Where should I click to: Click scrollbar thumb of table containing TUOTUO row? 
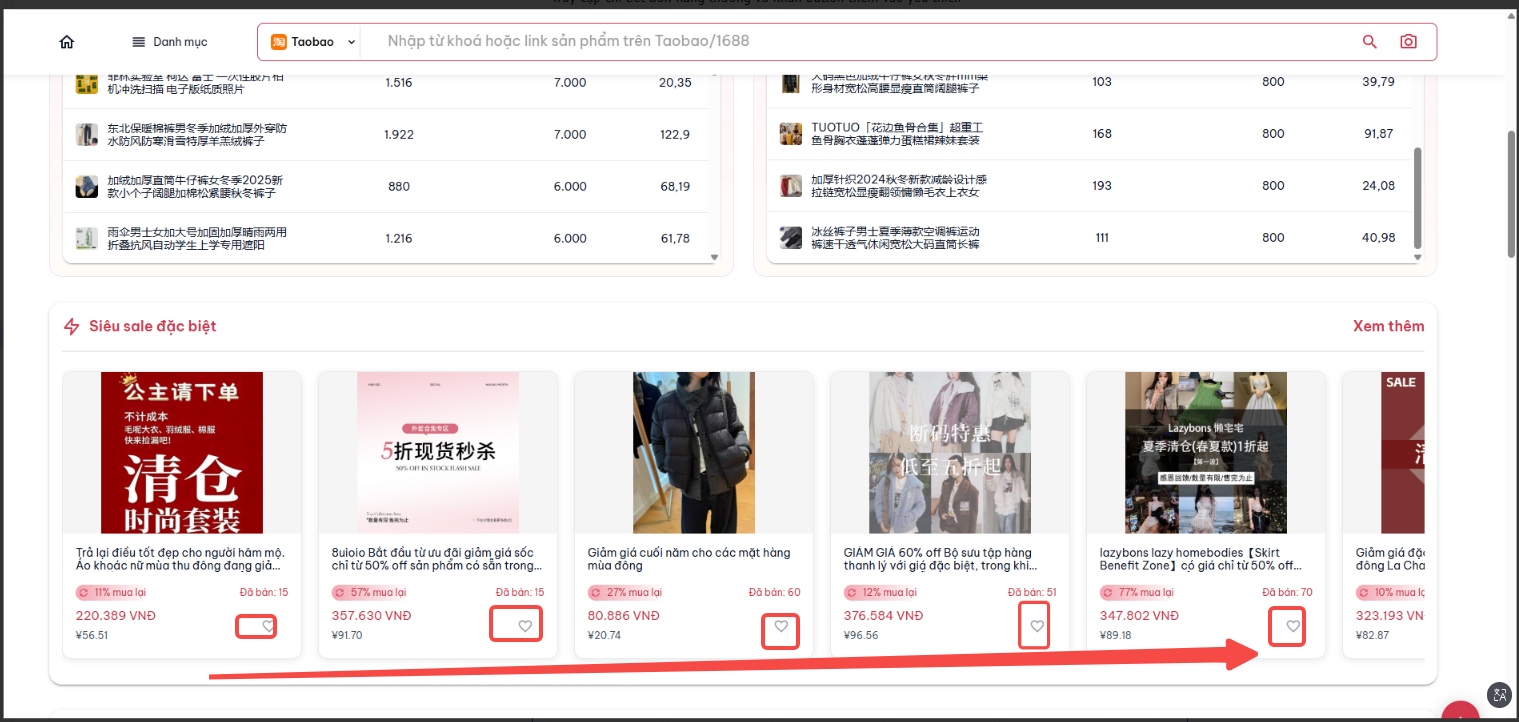coord(1417,199)
